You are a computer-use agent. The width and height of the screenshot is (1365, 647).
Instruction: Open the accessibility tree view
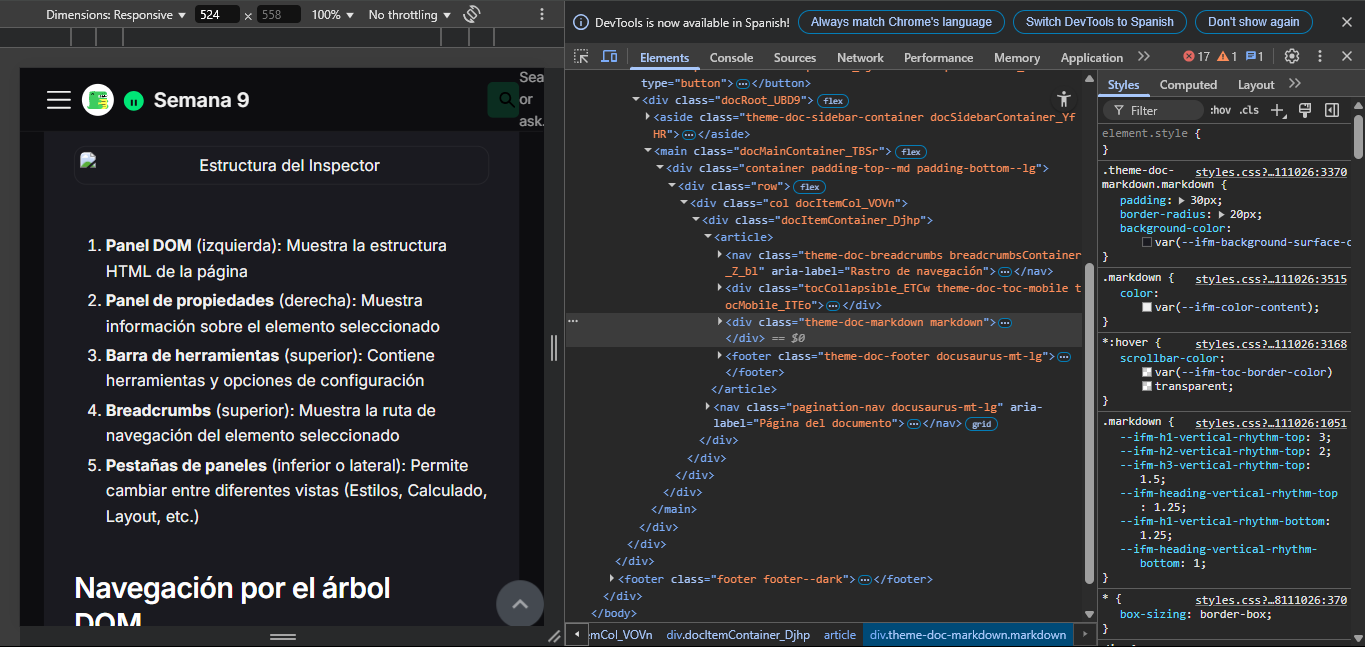click(x=1064, y=98)
